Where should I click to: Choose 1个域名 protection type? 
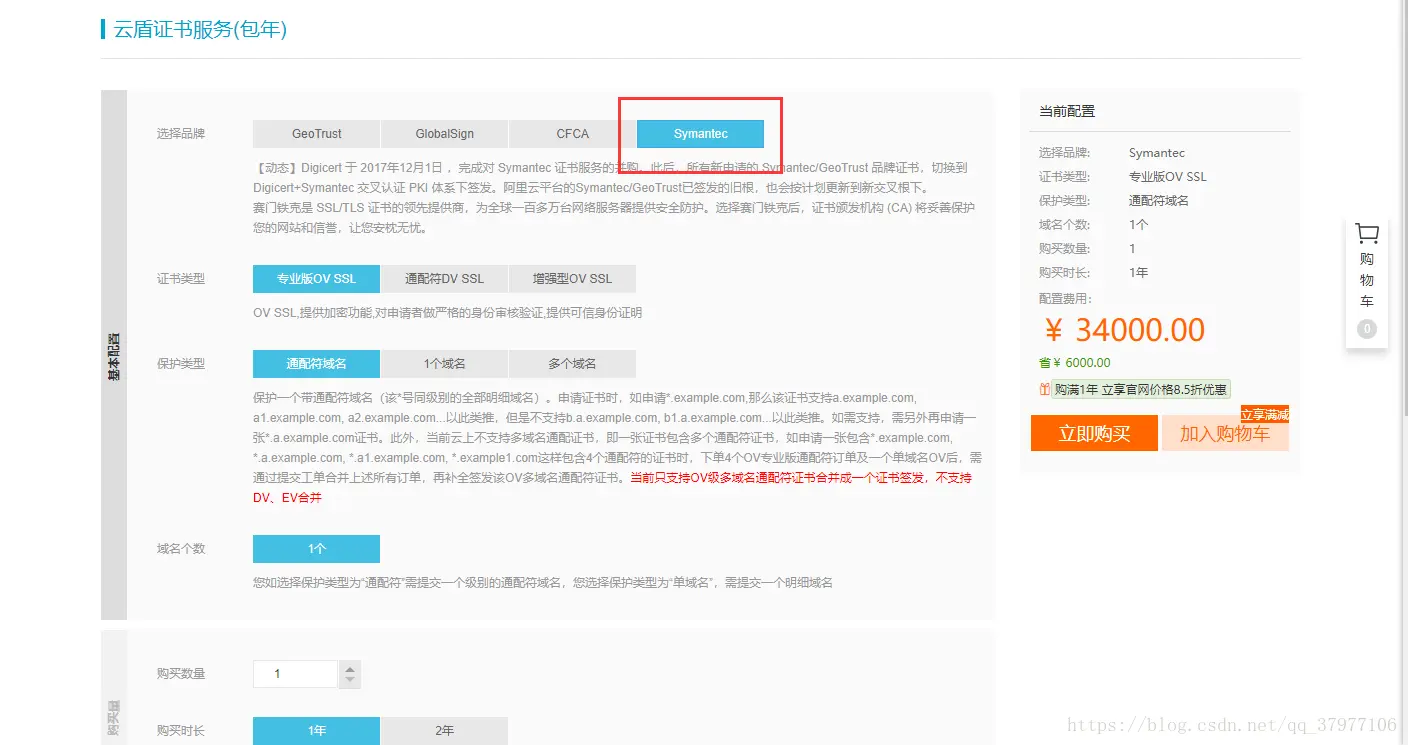click(445, 364)
